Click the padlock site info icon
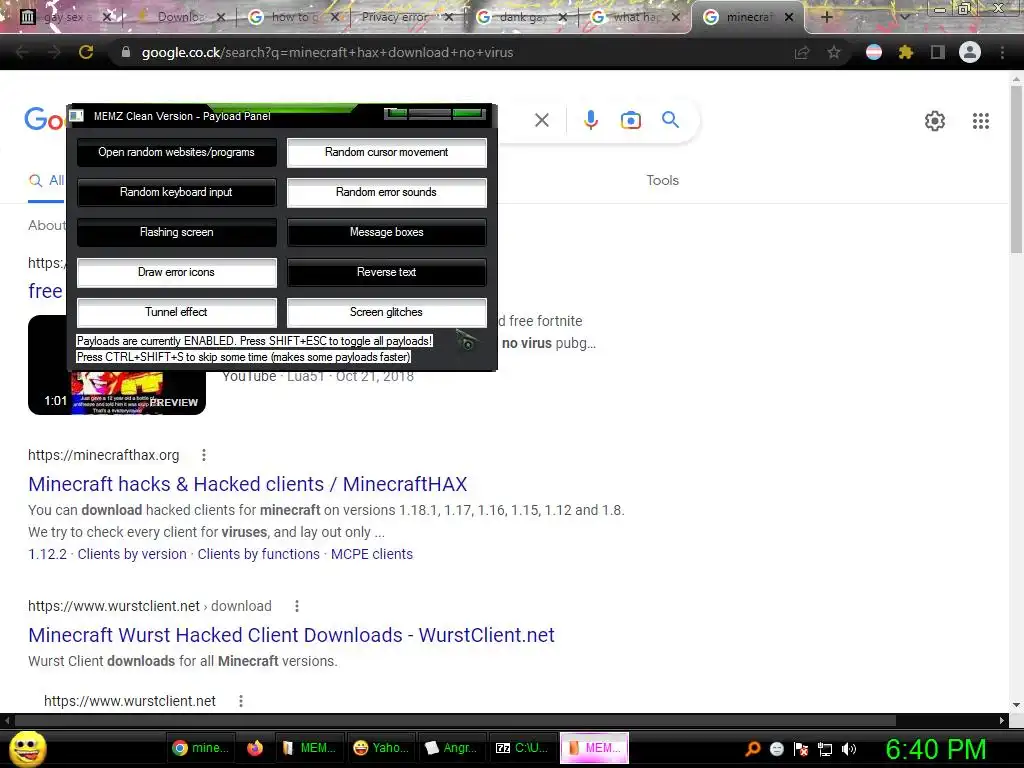 (126, 52)
